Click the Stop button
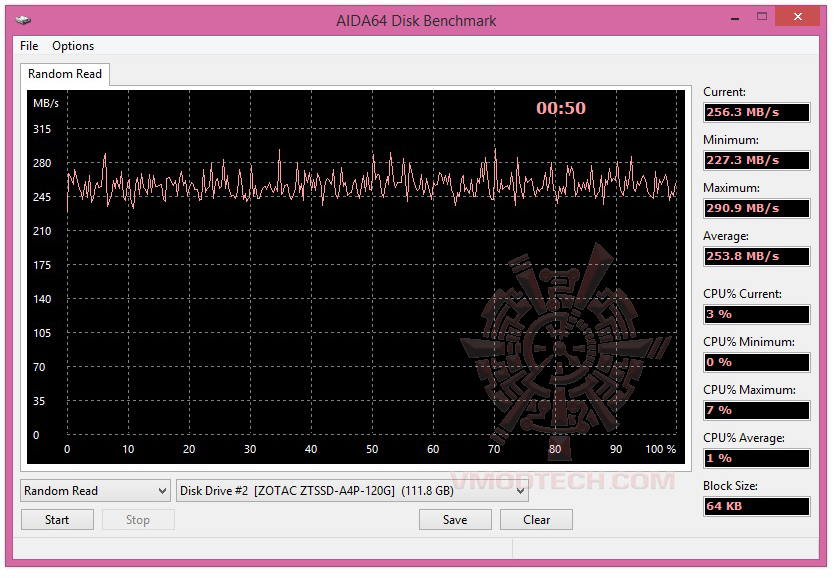 (138, 520)
